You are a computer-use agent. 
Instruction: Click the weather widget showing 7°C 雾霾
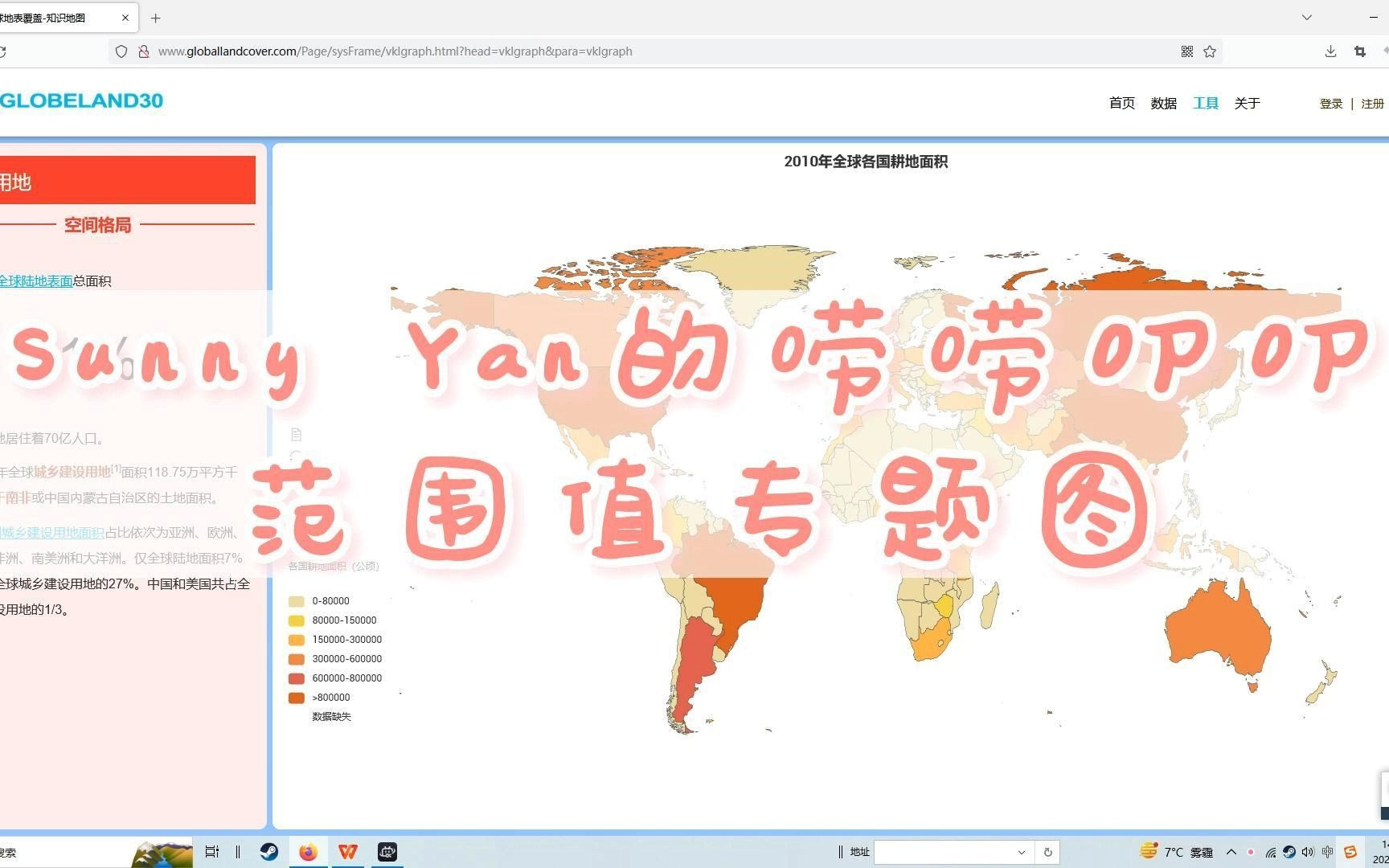[x=1174, y=852]
